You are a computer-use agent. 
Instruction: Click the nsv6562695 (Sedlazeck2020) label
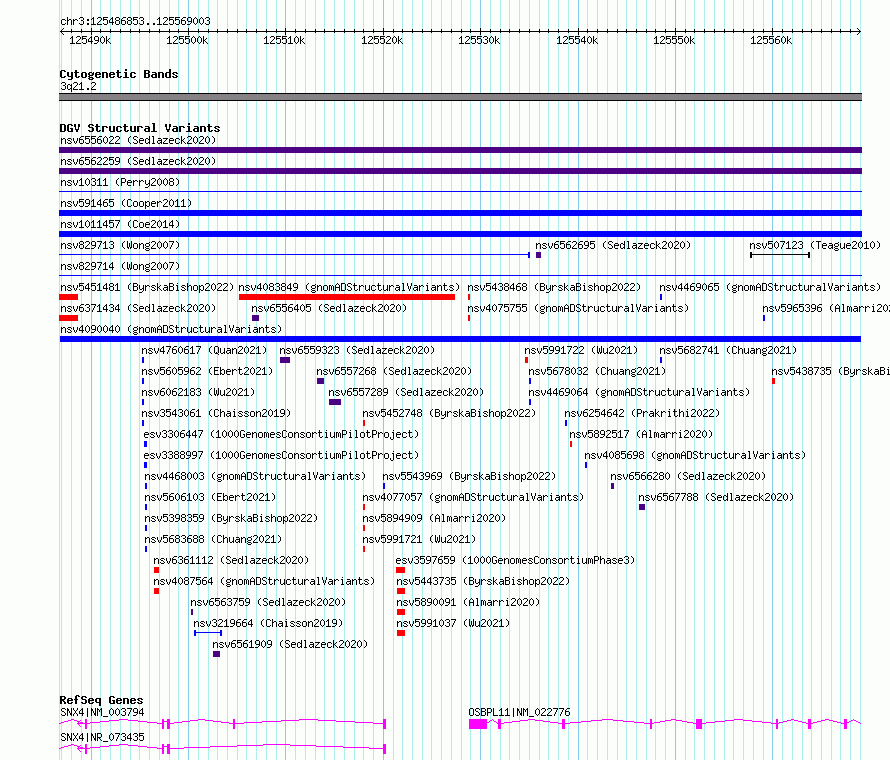tap(613, 245)
